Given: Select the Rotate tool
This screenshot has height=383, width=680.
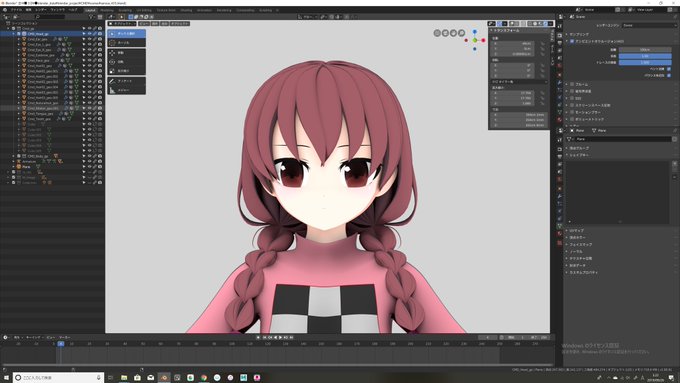Looking at the screenshot, I should pyautogui.click(x=126, y=62).
